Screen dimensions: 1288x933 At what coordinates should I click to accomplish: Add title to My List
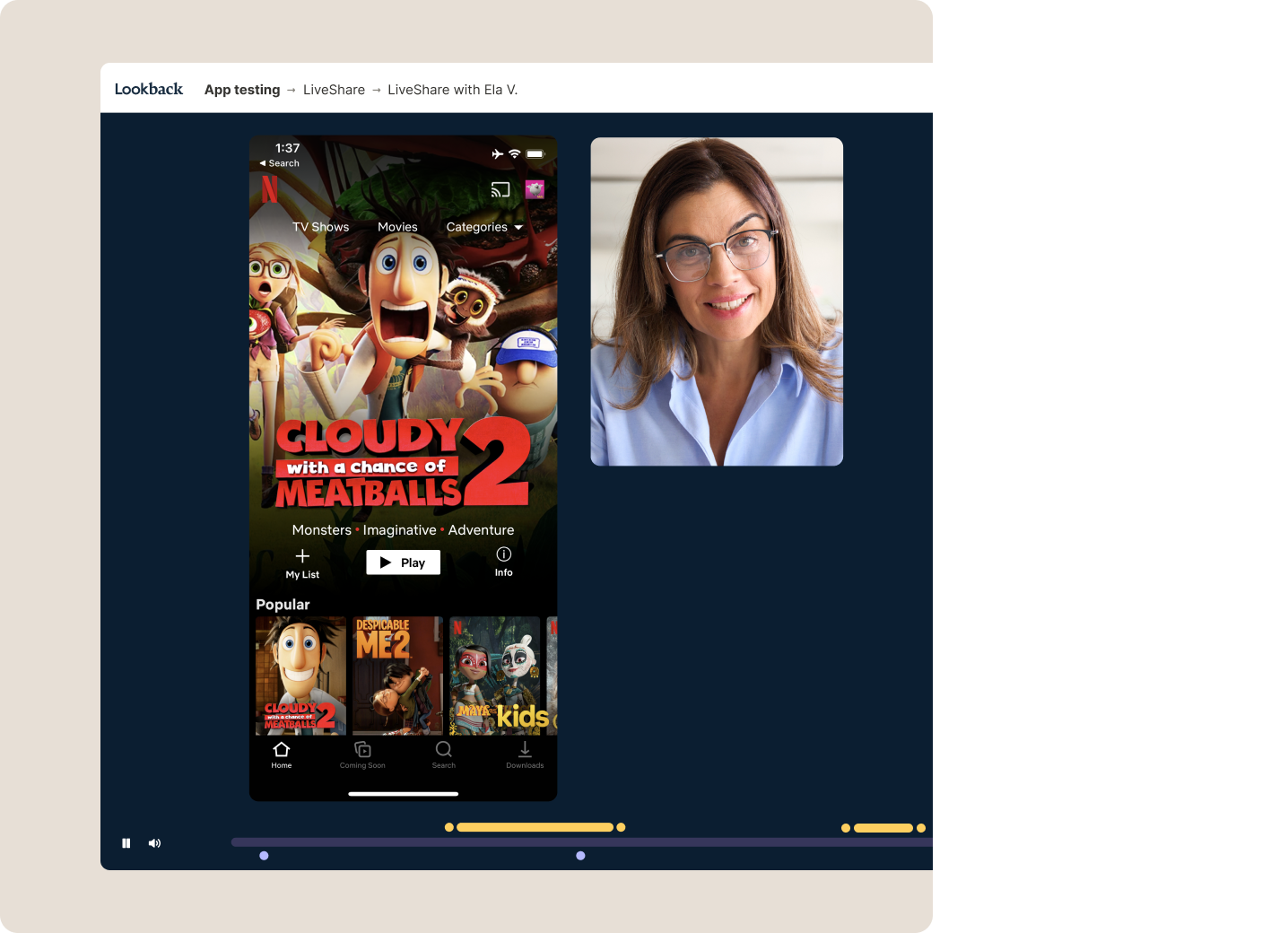302,563
